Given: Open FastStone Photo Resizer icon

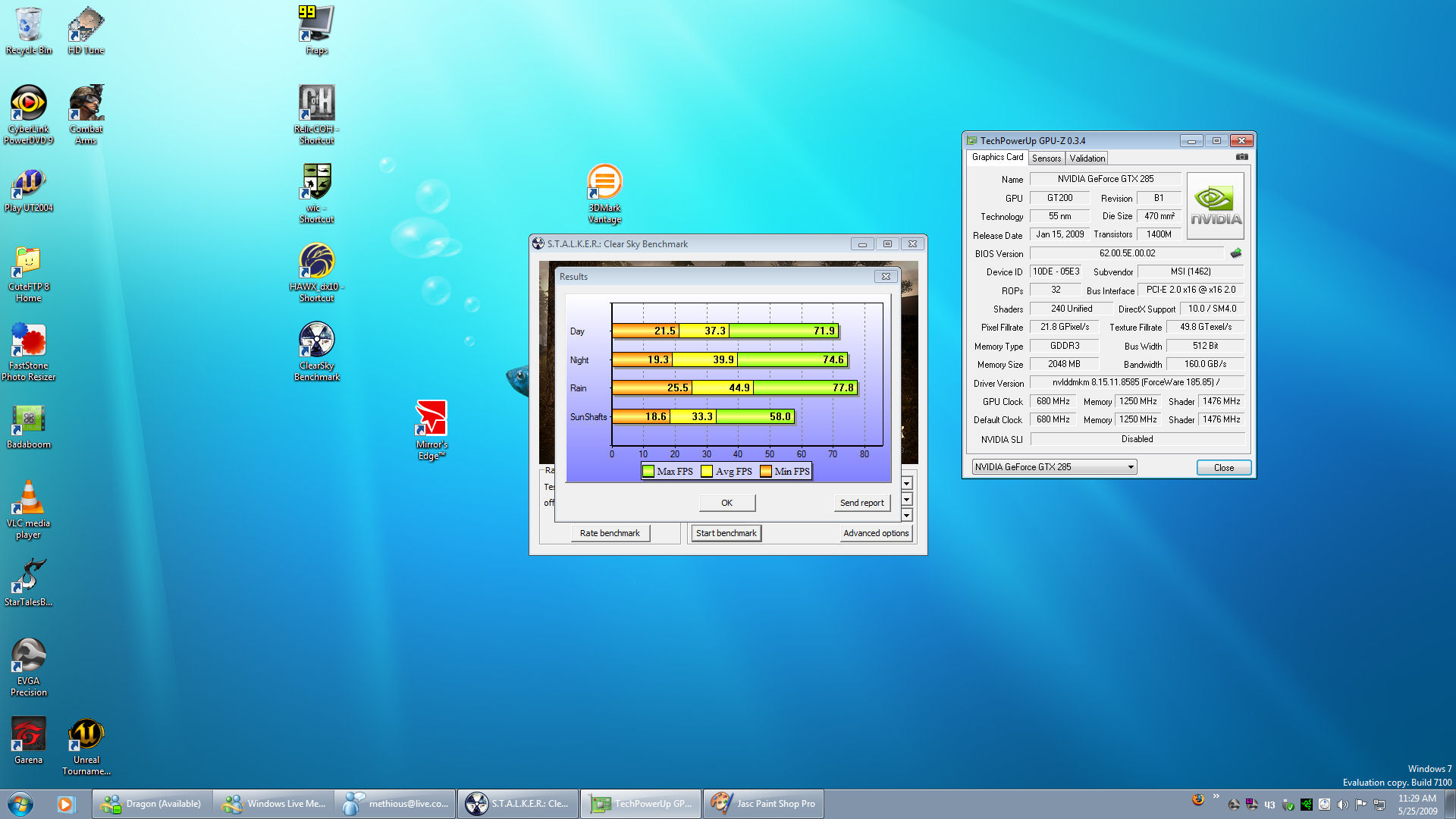Looking at the screenshot, I should pos(28,352).
